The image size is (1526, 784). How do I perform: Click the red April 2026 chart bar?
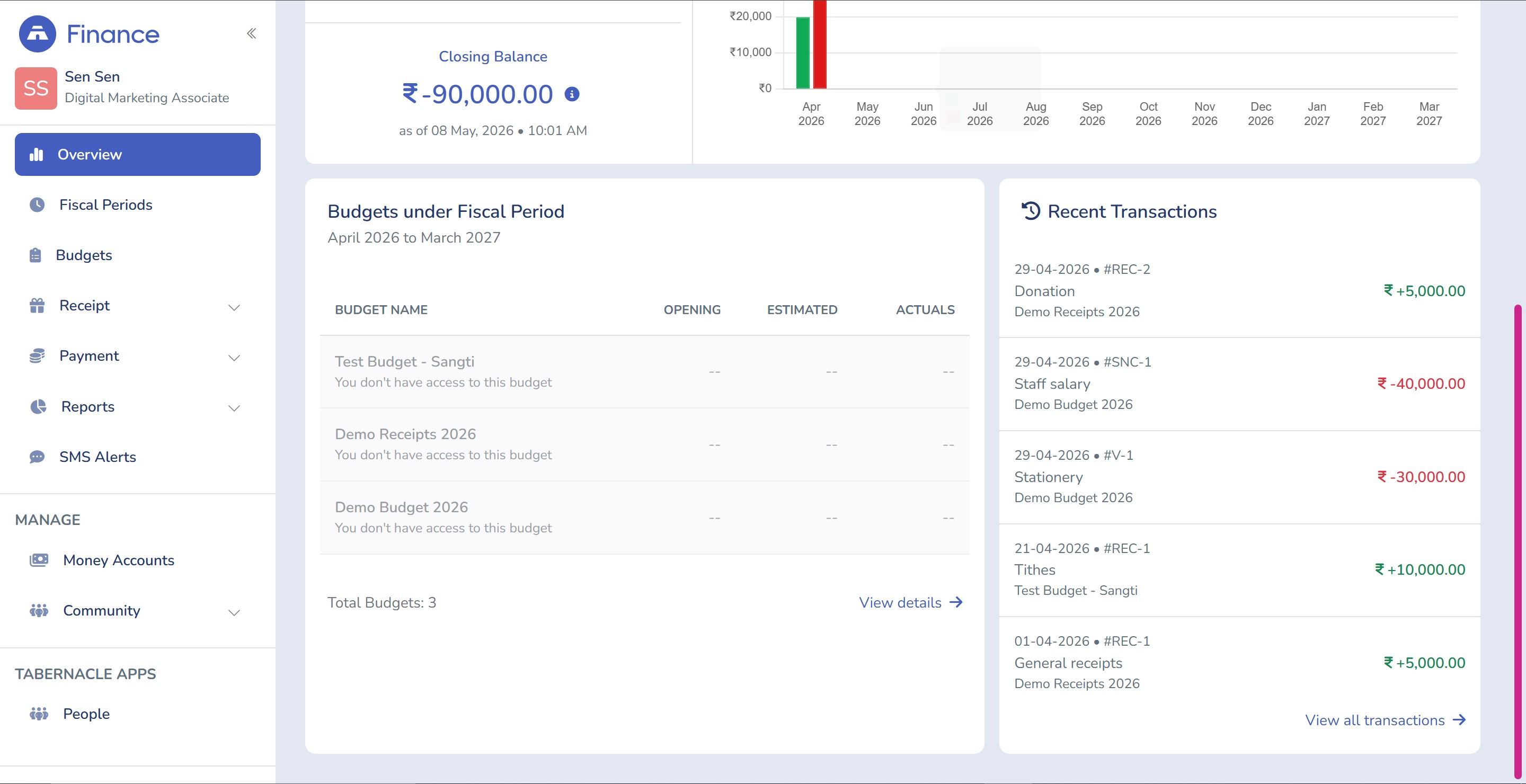(820, 44)
